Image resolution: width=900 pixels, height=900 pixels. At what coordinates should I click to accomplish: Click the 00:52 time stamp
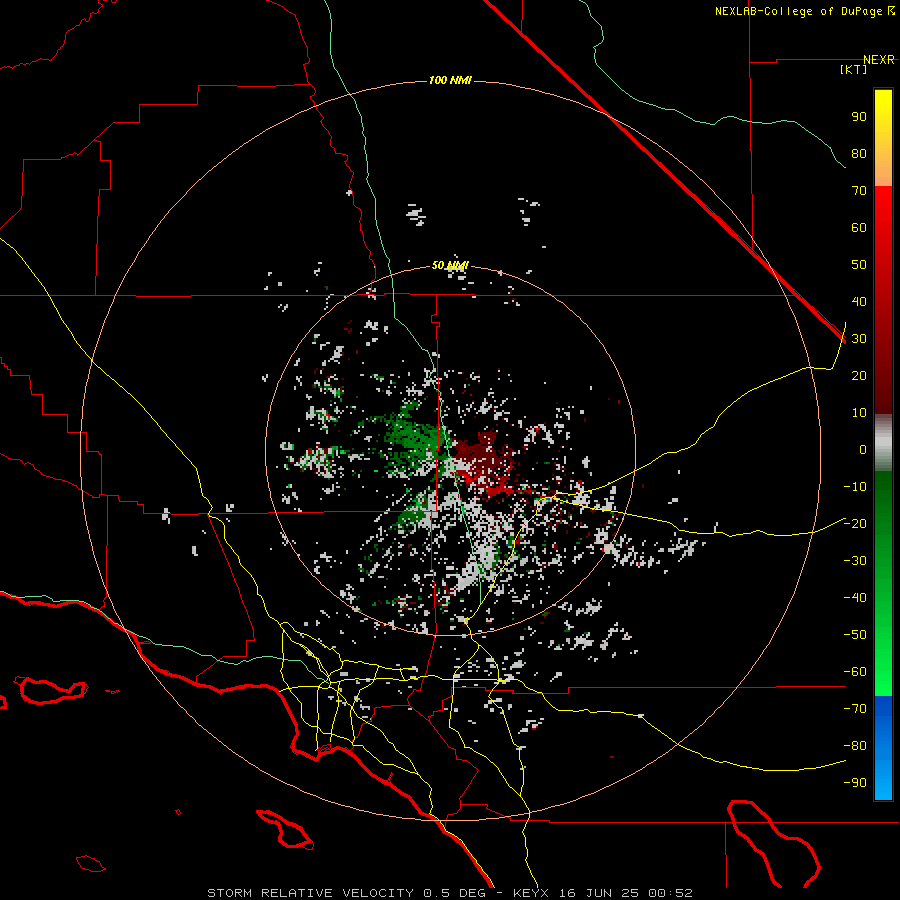tap(670, 893)
